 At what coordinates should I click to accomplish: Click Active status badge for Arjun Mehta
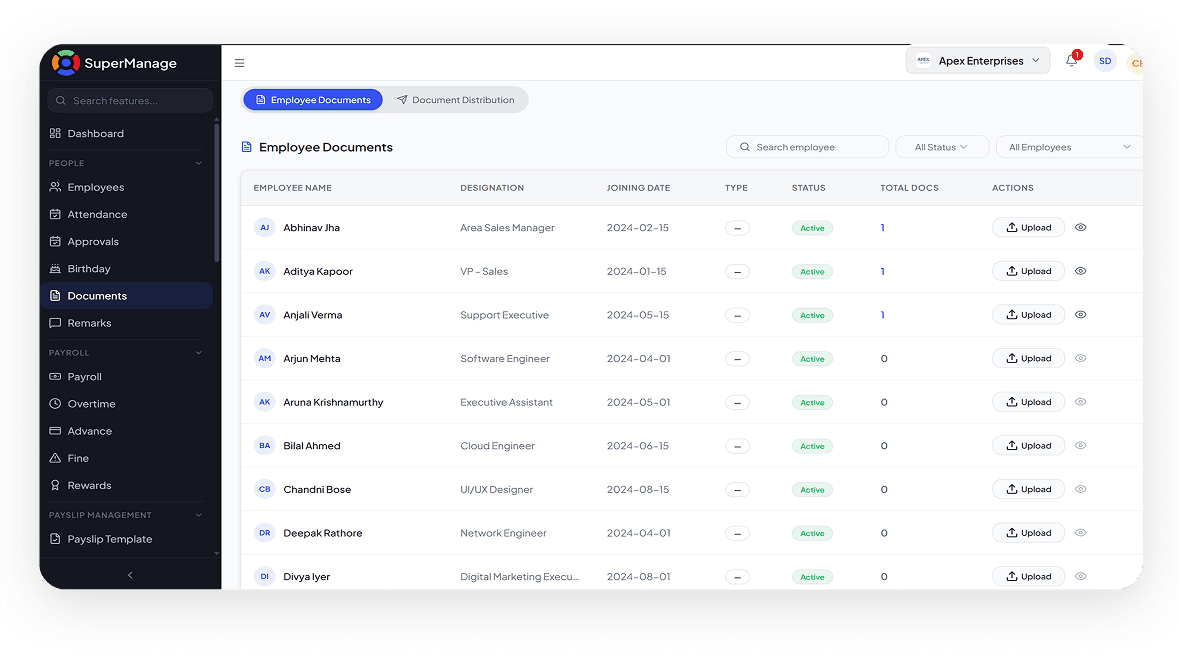coord(812,359)
